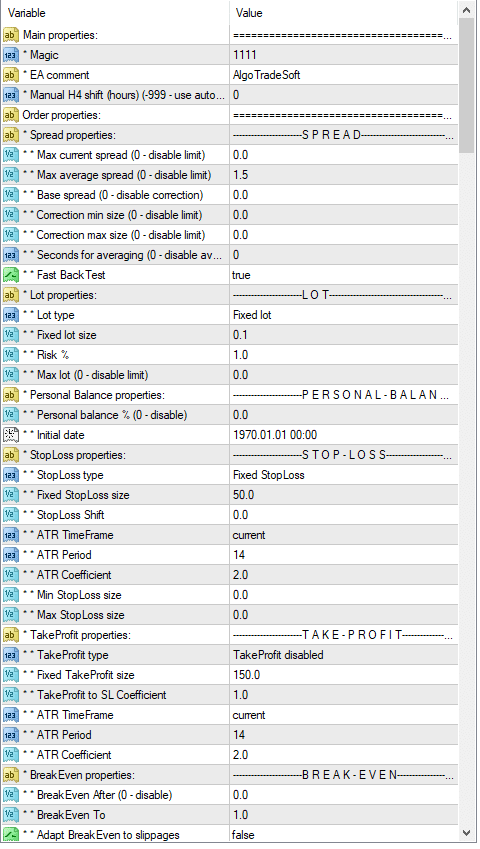Click the integer icon beside Magic
The image size is (480, 849).
tap(11, 55)
